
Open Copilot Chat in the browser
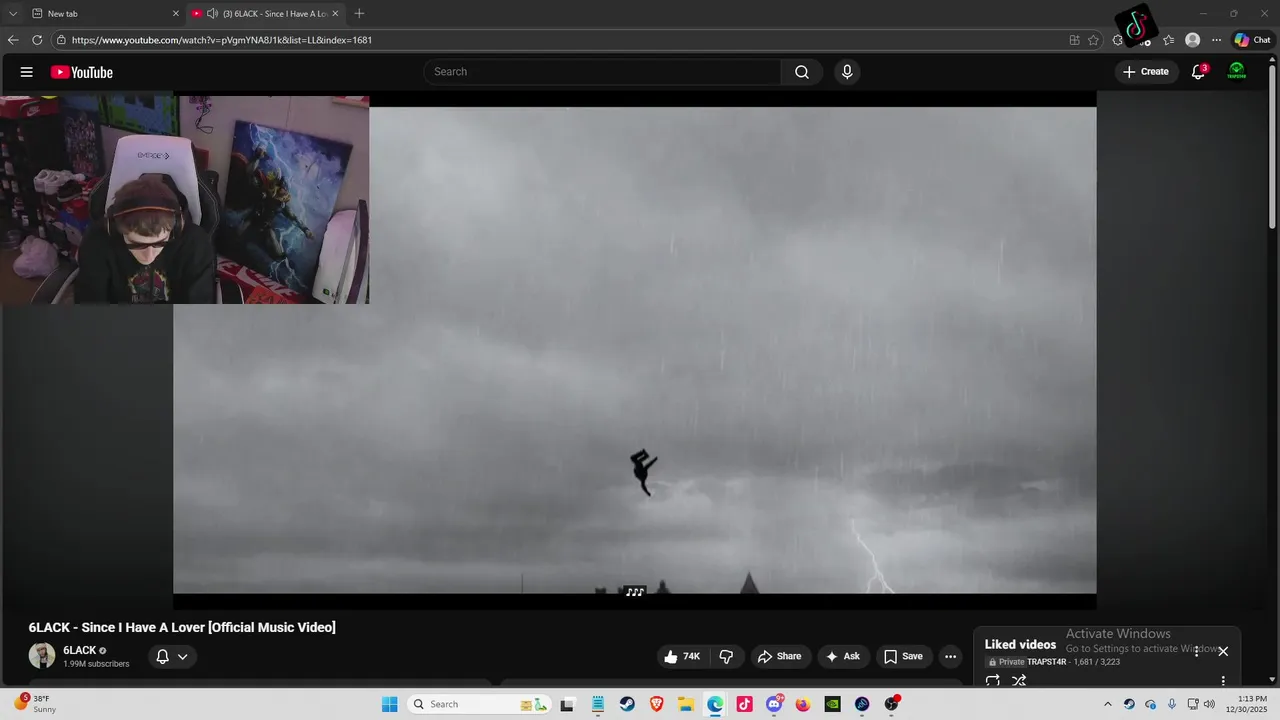click(1252, 40)
